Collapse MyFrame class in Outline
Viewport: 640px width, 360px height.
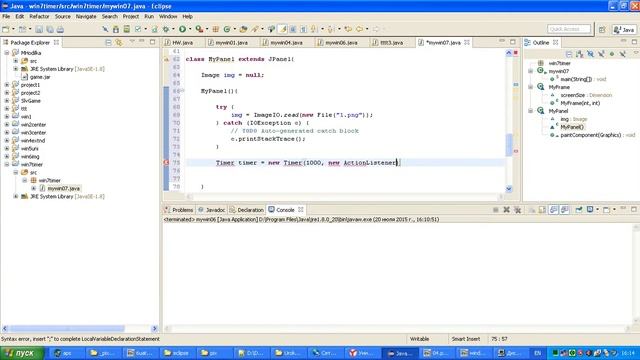pos(531,87)
